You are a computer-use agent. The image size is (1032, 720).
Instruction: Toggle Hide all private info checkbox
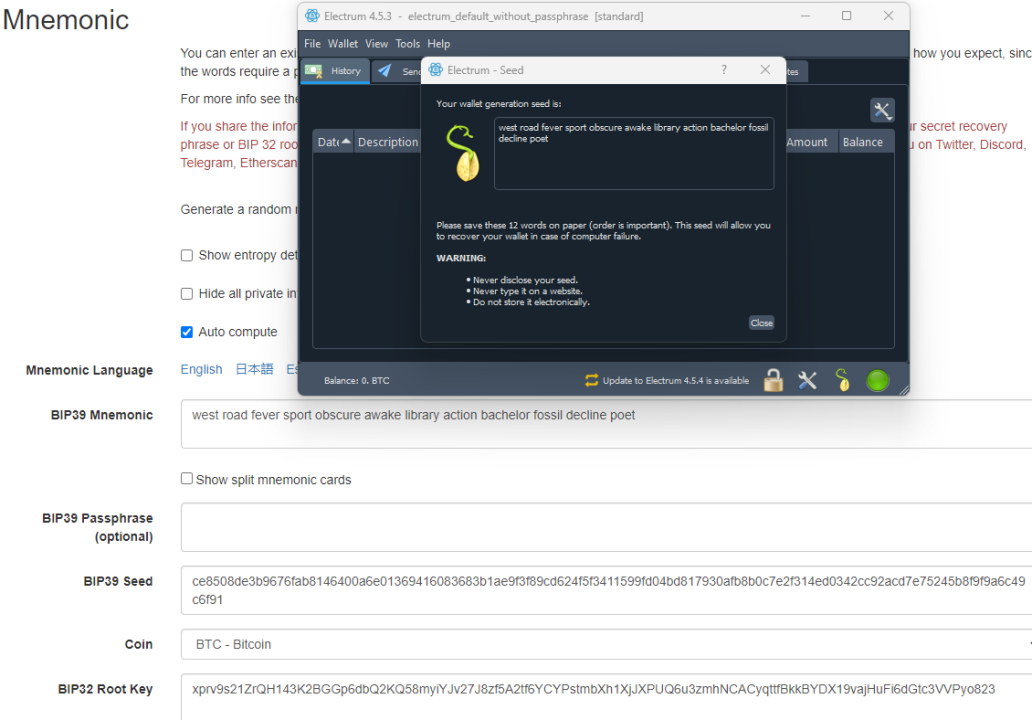pyautogui.click(x=187, y=294)
